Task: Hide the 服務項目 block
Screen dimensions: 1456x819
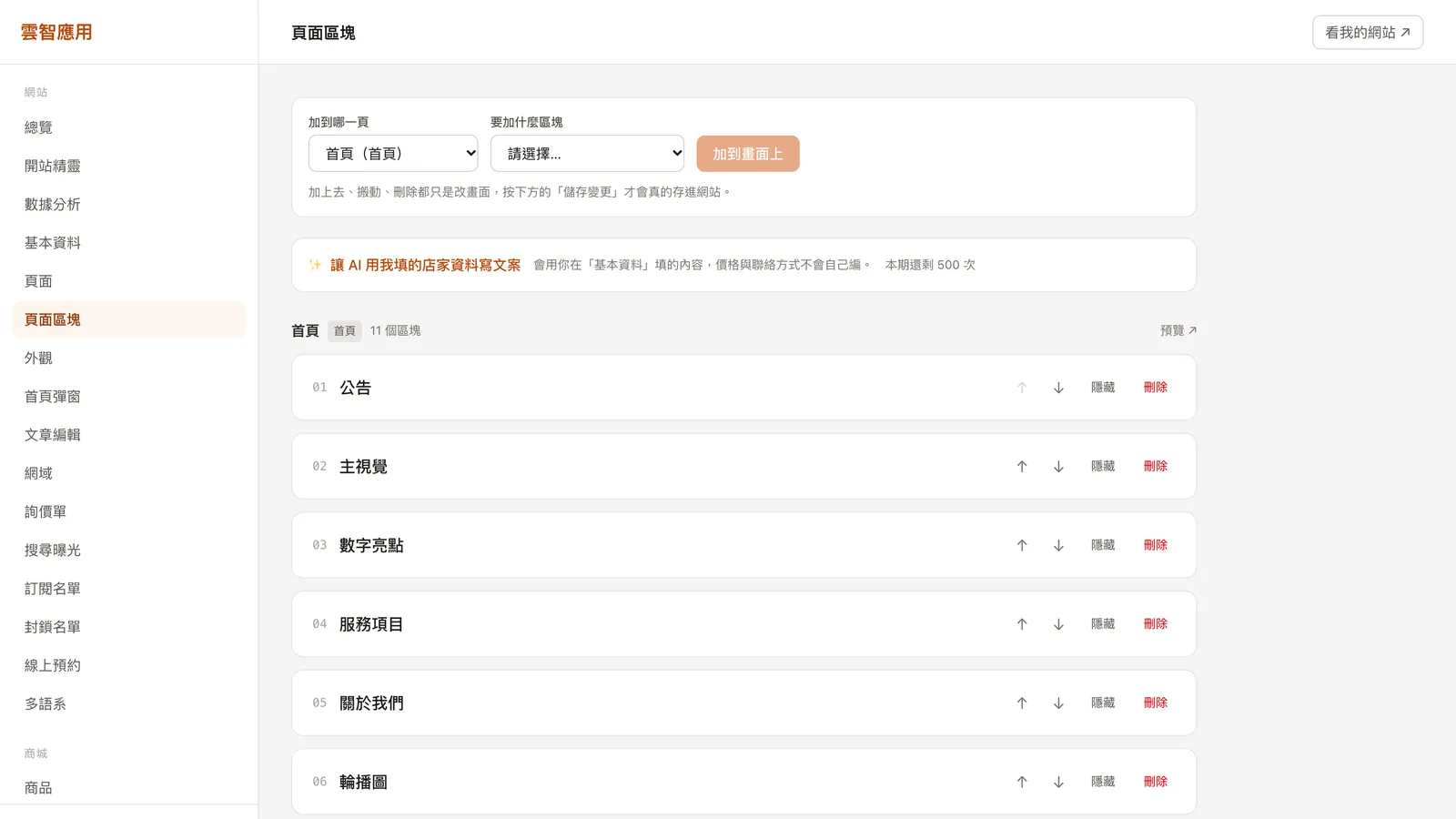Action: [x=1103, y=624]
